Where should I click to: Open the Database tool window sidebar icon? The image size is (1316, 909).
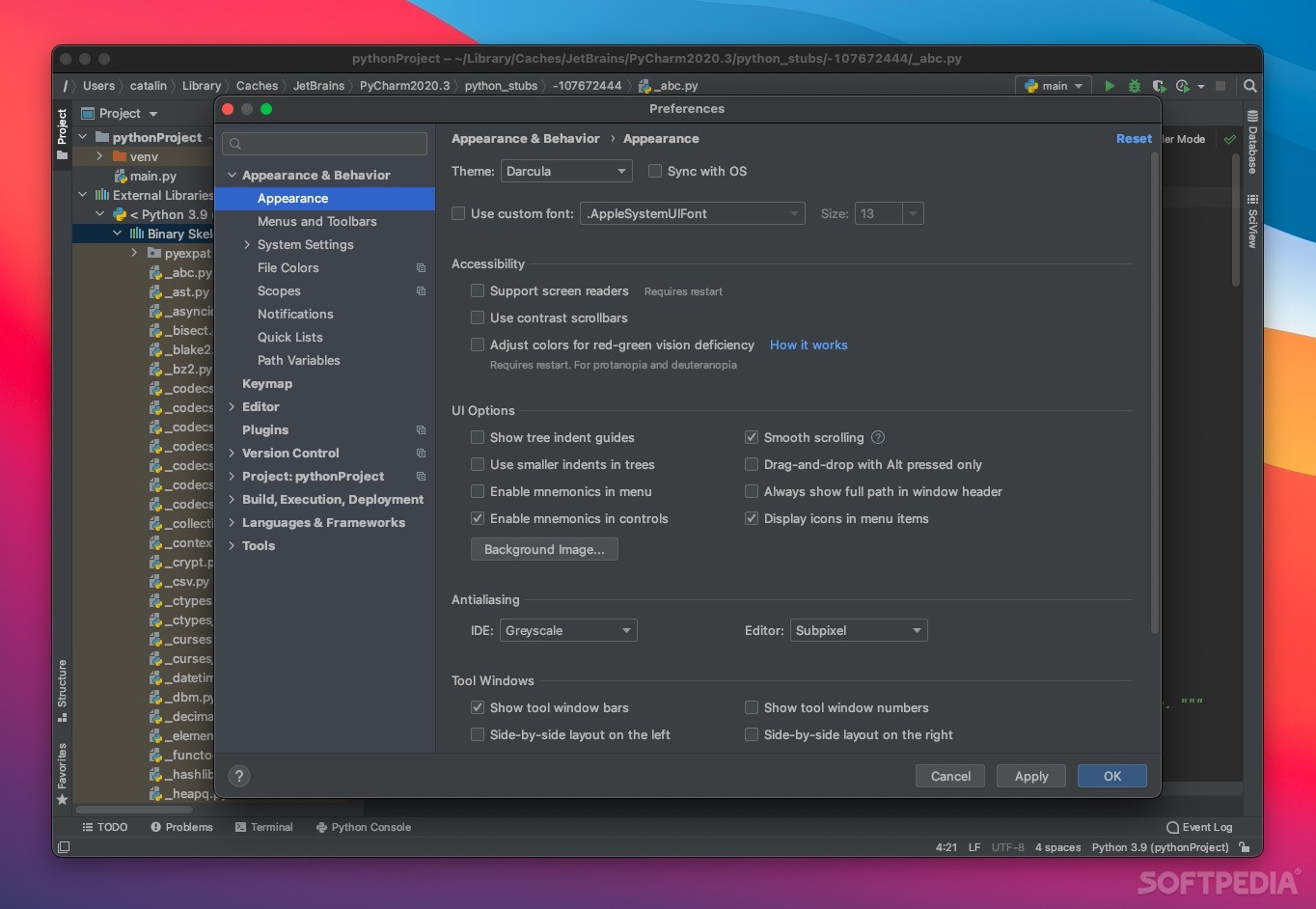point(1252,142)
